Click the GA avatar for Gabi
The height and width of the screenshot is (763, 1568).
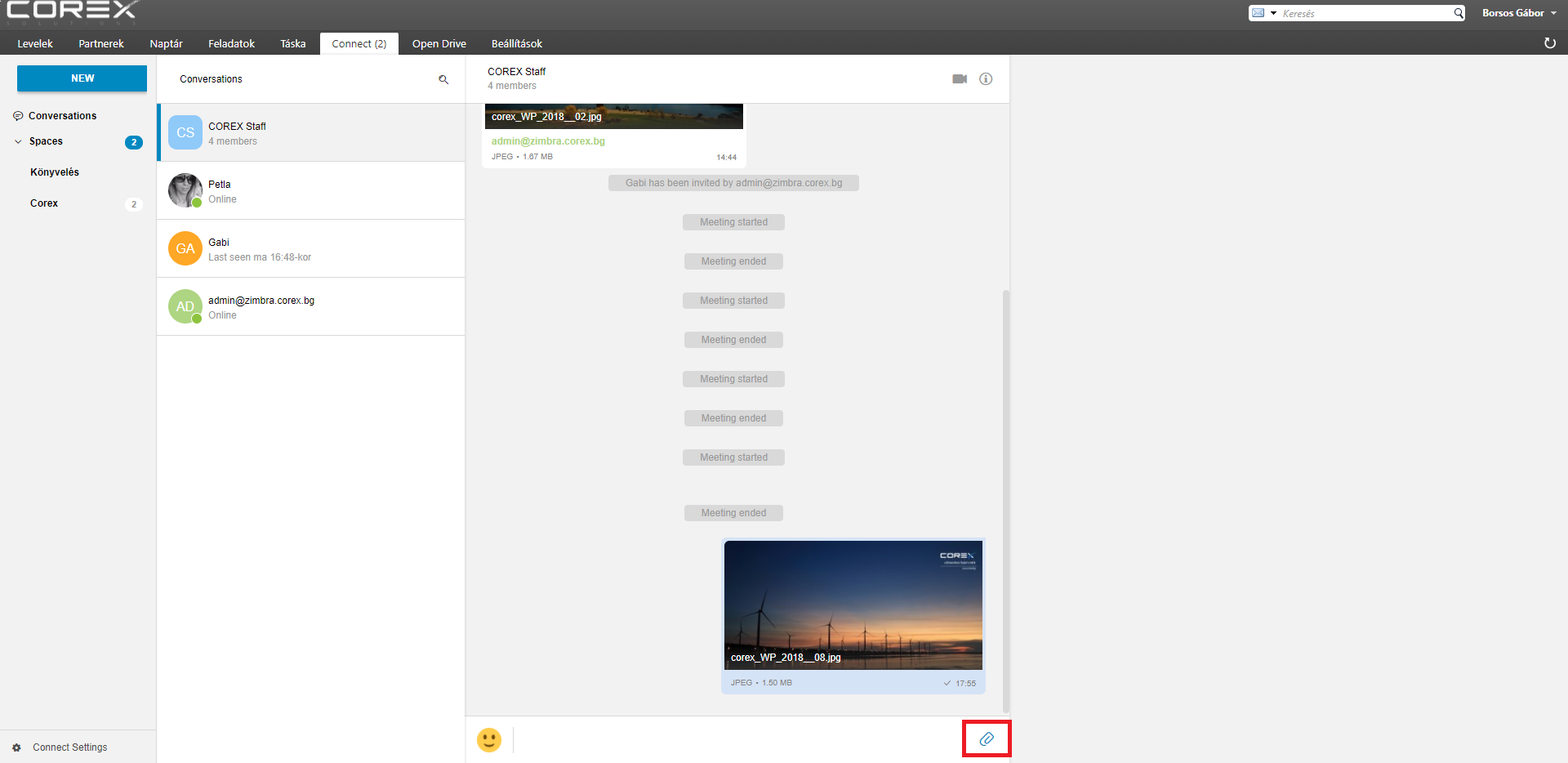pyautogui.click(x=185, y=248)
